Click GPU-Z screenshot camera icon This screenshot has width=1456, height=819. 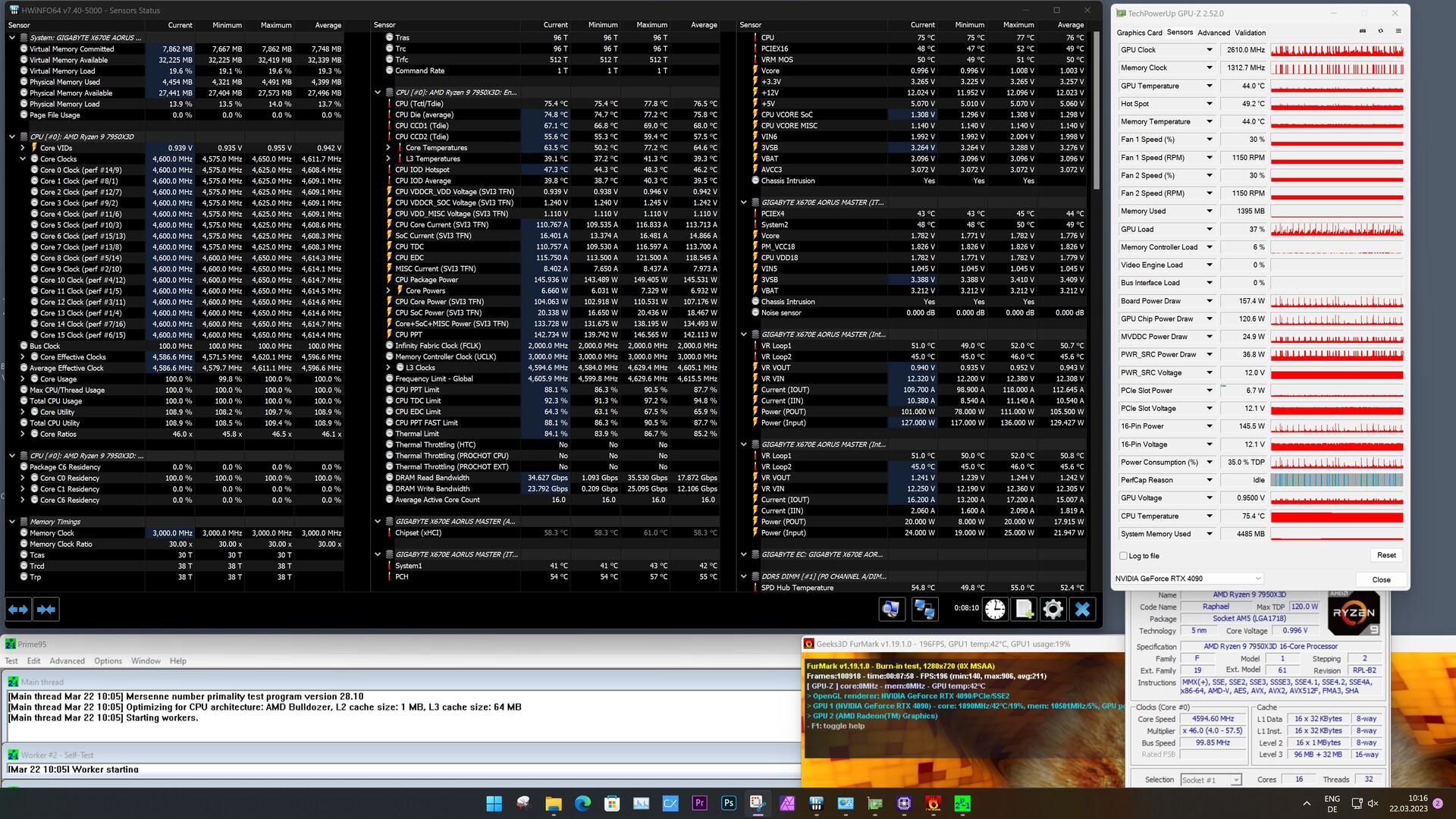click(1362, 31)
